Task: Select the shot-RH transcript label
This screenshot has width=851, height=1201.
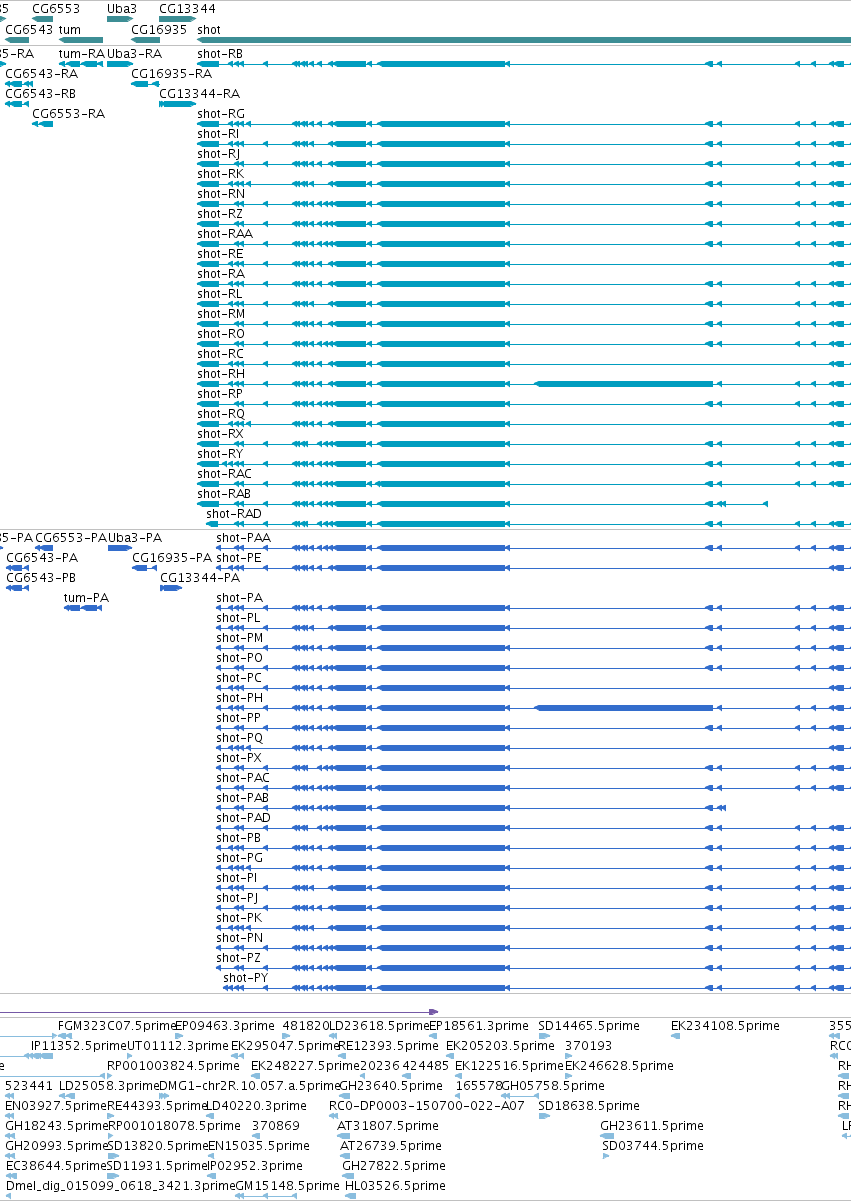Action: click(221, 373)
